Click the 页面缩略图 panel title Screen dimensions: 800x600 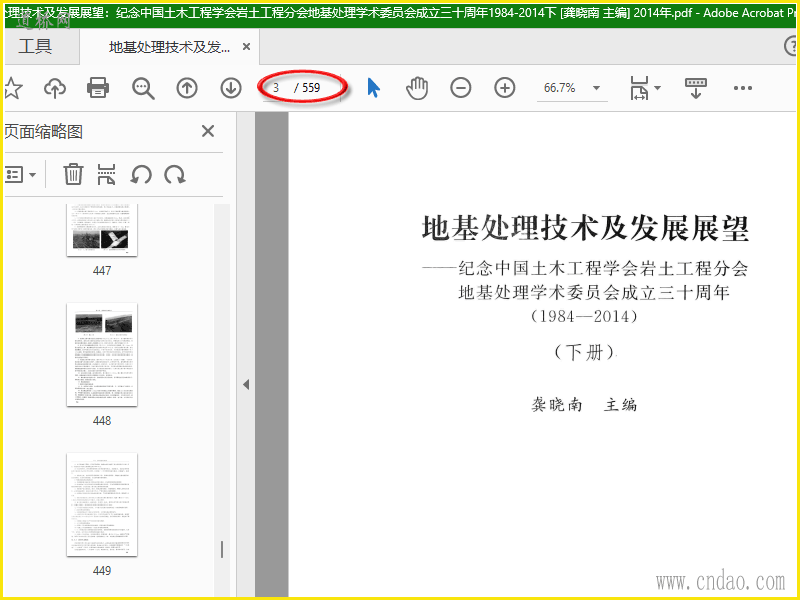pyautogui.click(x=43, y=132)
